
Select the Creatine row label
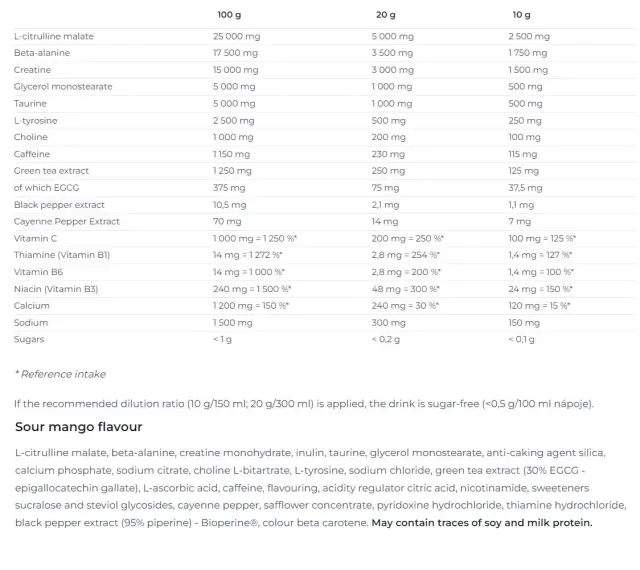tap(33, 70)
